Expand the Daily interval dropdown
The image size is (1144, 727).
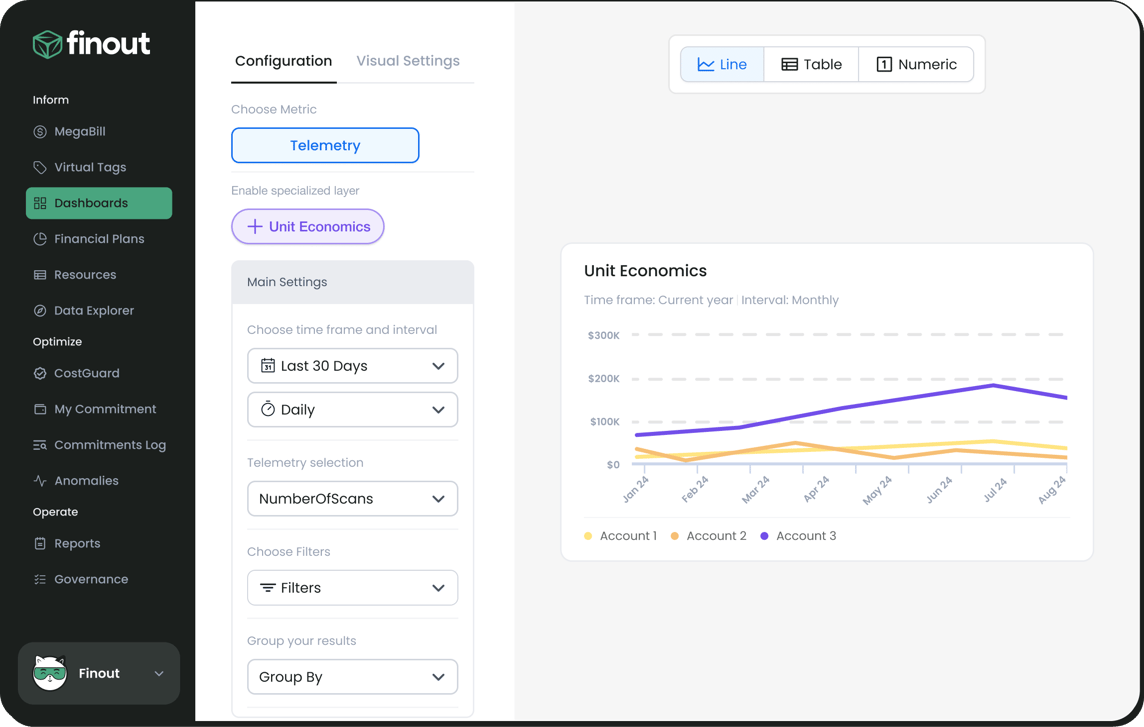[352, 410]
